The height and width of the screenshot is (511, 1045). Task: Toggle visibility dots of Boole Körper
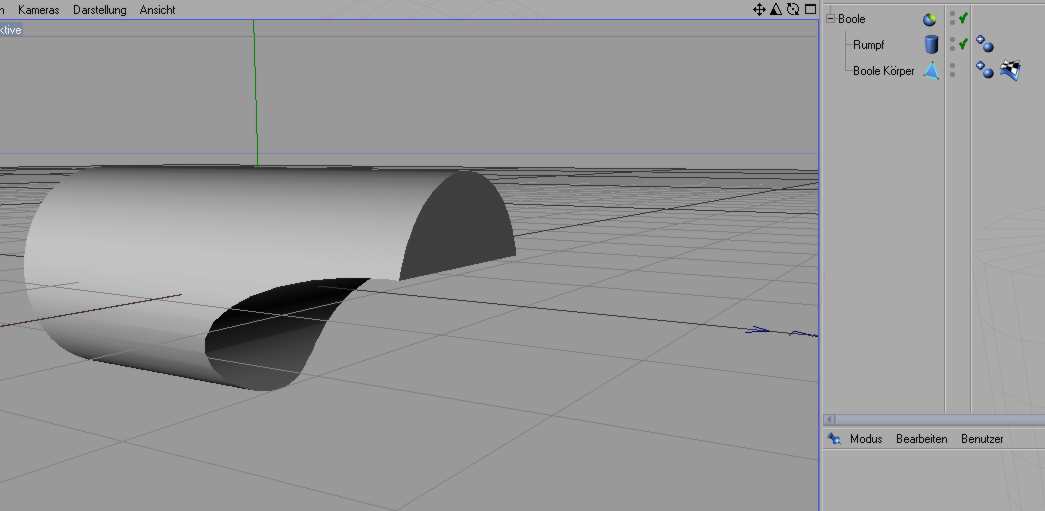coord(952,70)
